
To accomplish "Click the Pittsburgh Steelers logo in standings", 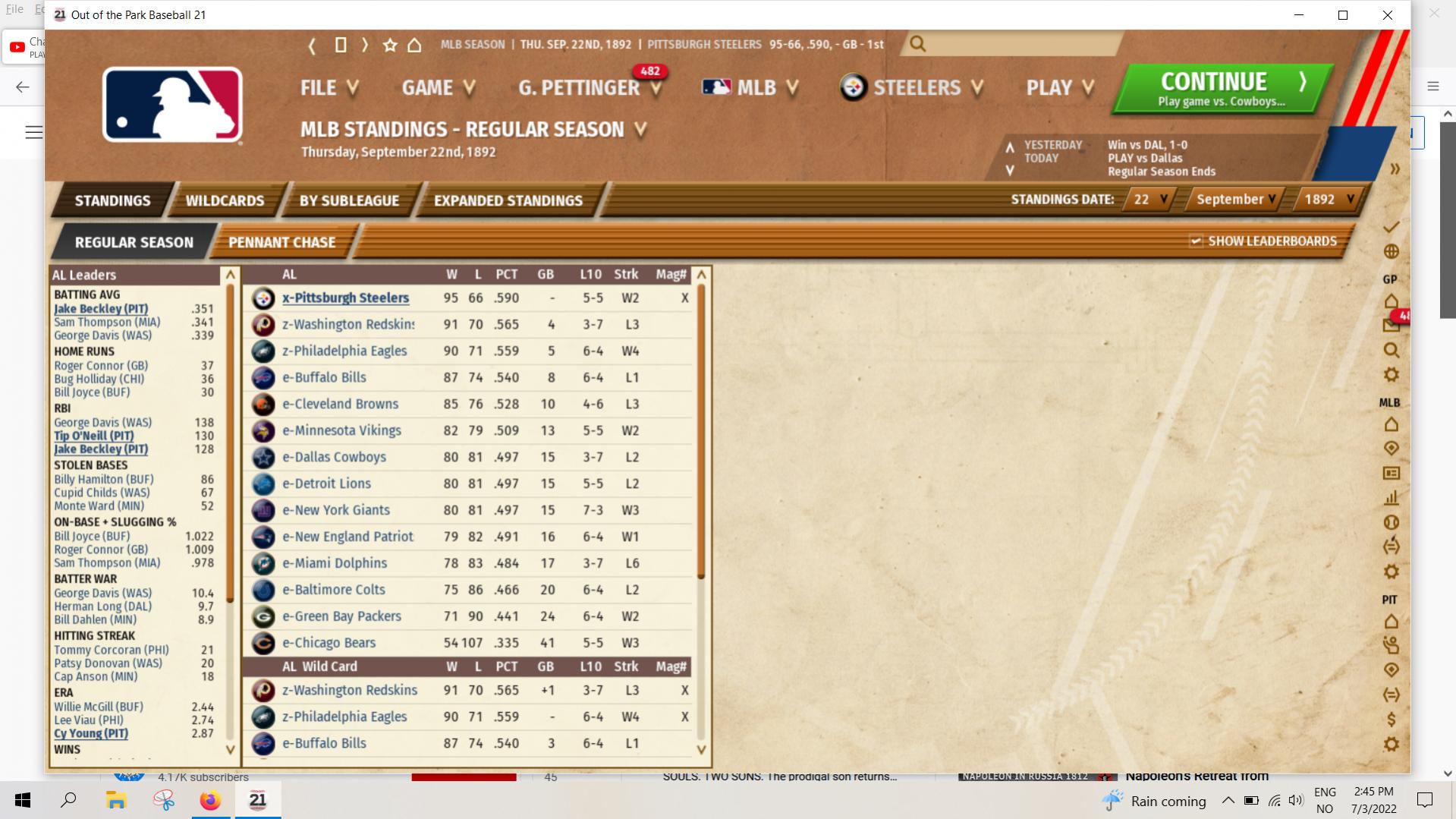I will click(x=263, y=298).
